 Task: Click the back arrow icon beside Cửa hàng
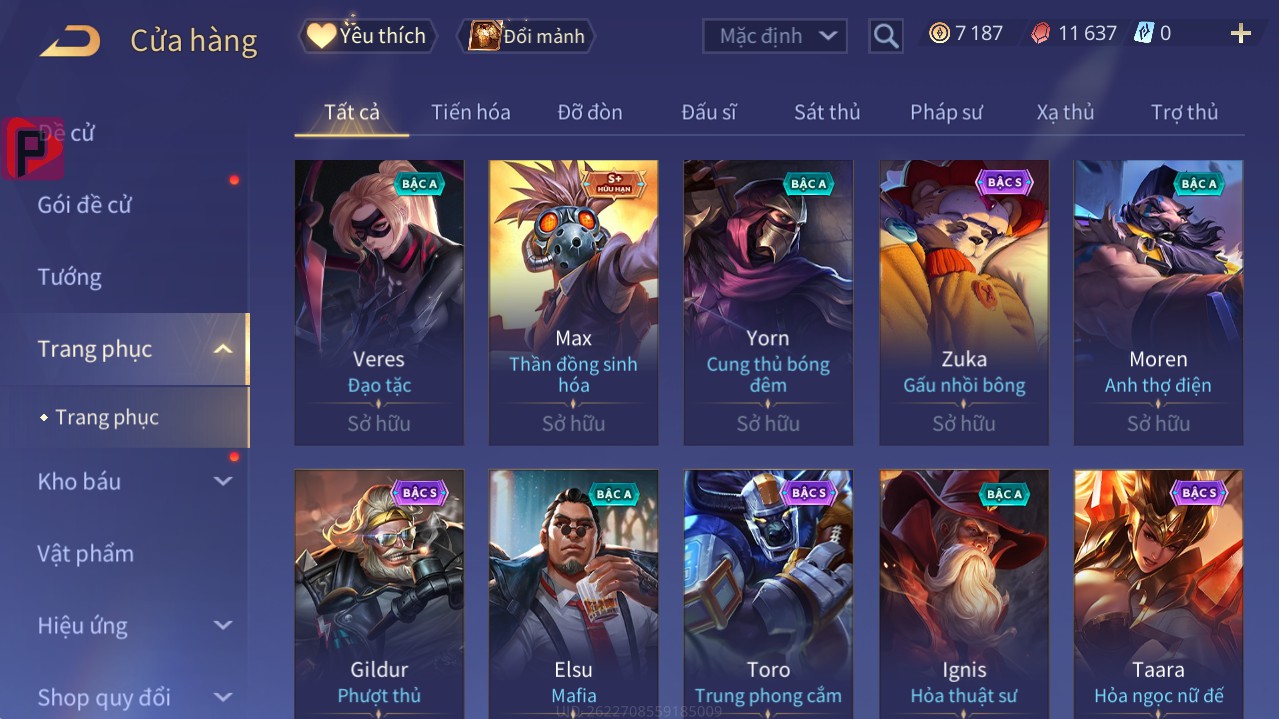coord(69,41)
